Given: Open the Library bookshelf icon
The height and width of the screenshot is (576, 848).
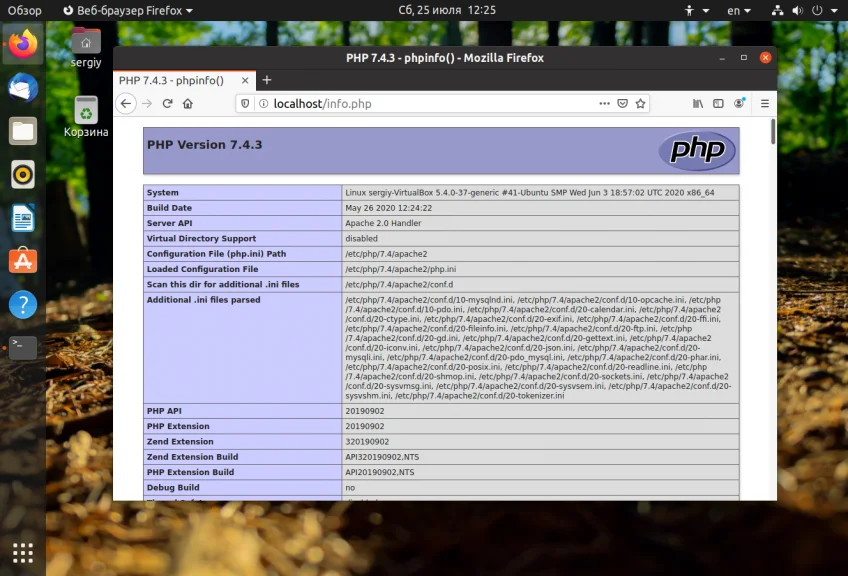Looking at the screenshot, I should click(698, 103).
